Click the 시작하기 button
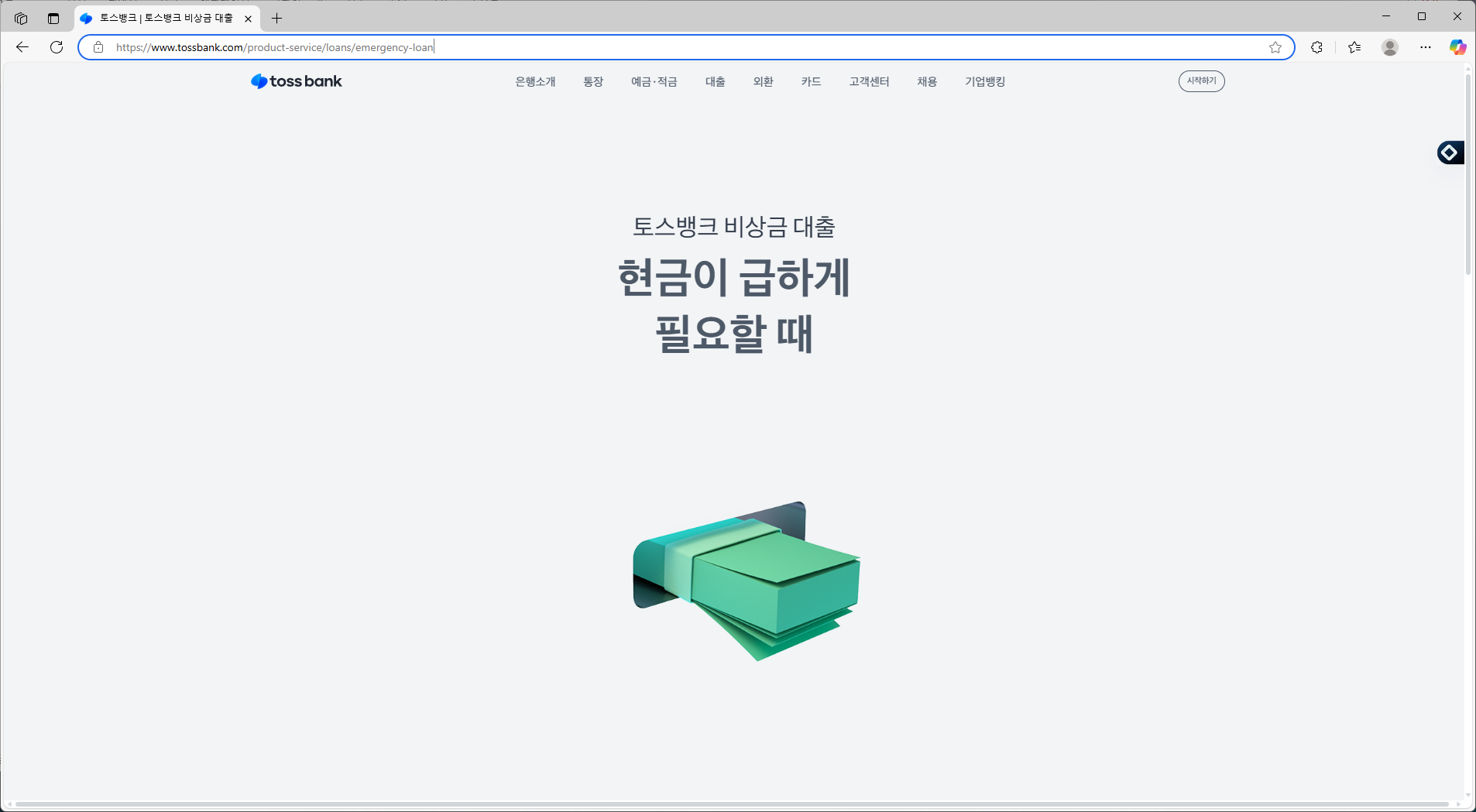The image size is (1476, 812). [1202, 81]
